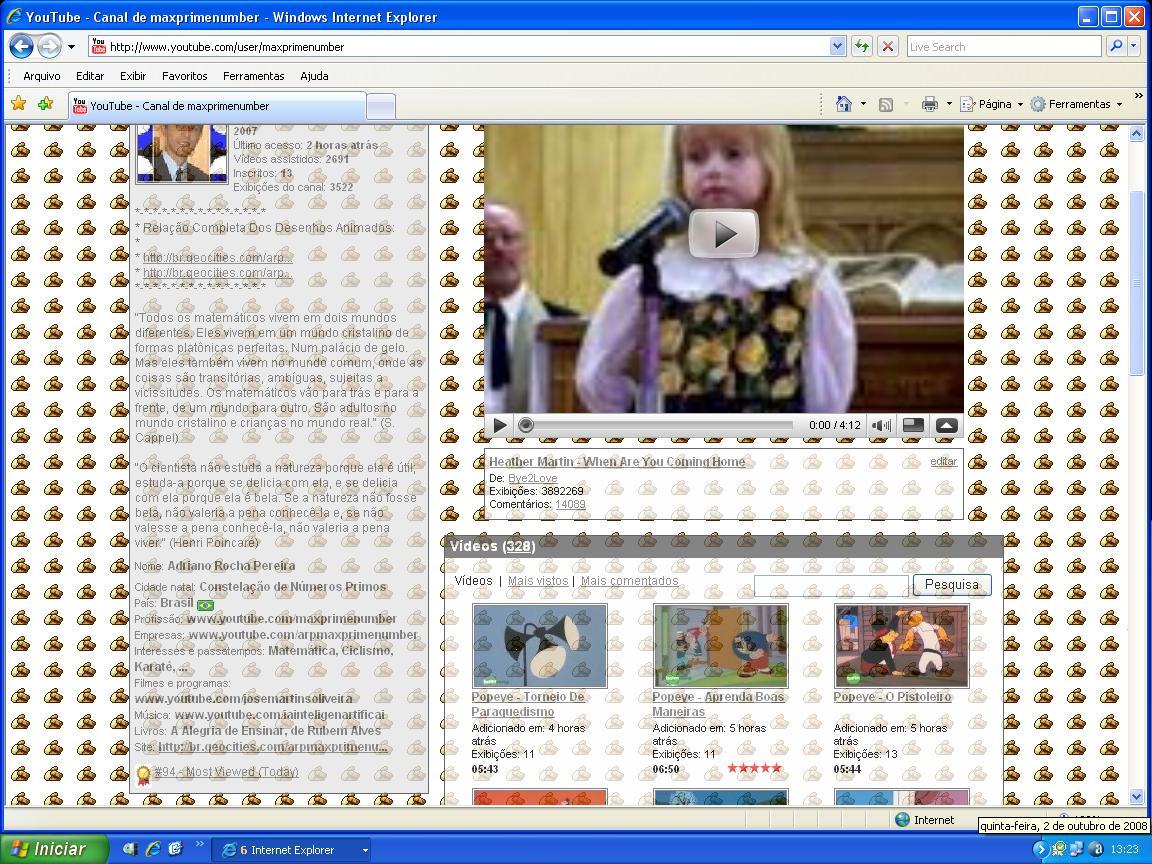The width and height of the screenshot is (1152, 864).
Task: Click the Add to Favorites star-plus icon
Action: 46,104
